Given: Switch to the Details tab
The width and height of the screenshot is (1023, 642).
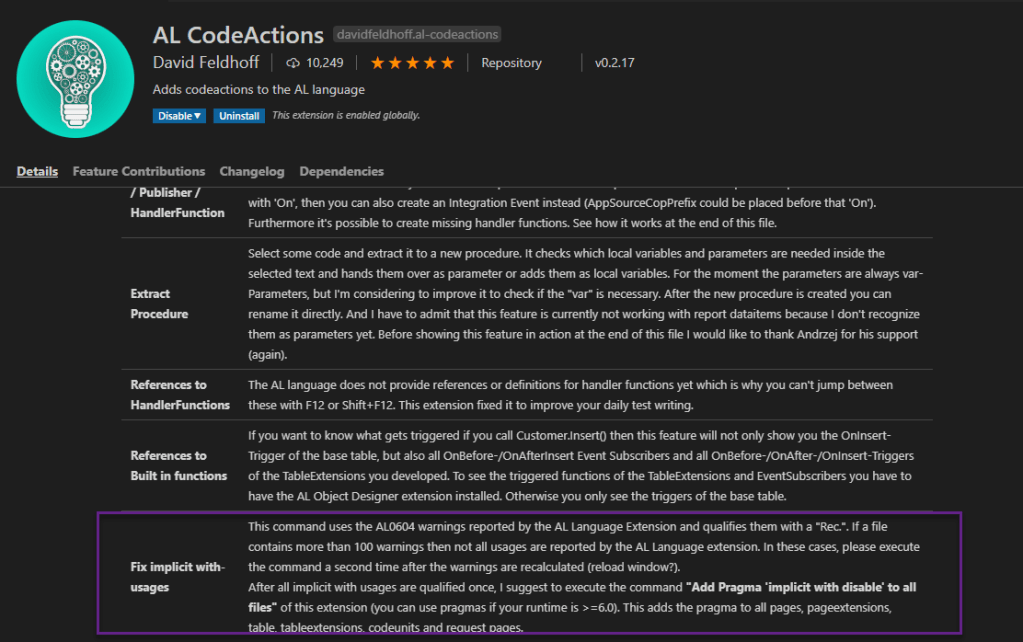Looking at the screenshot, I should [37, 171].
